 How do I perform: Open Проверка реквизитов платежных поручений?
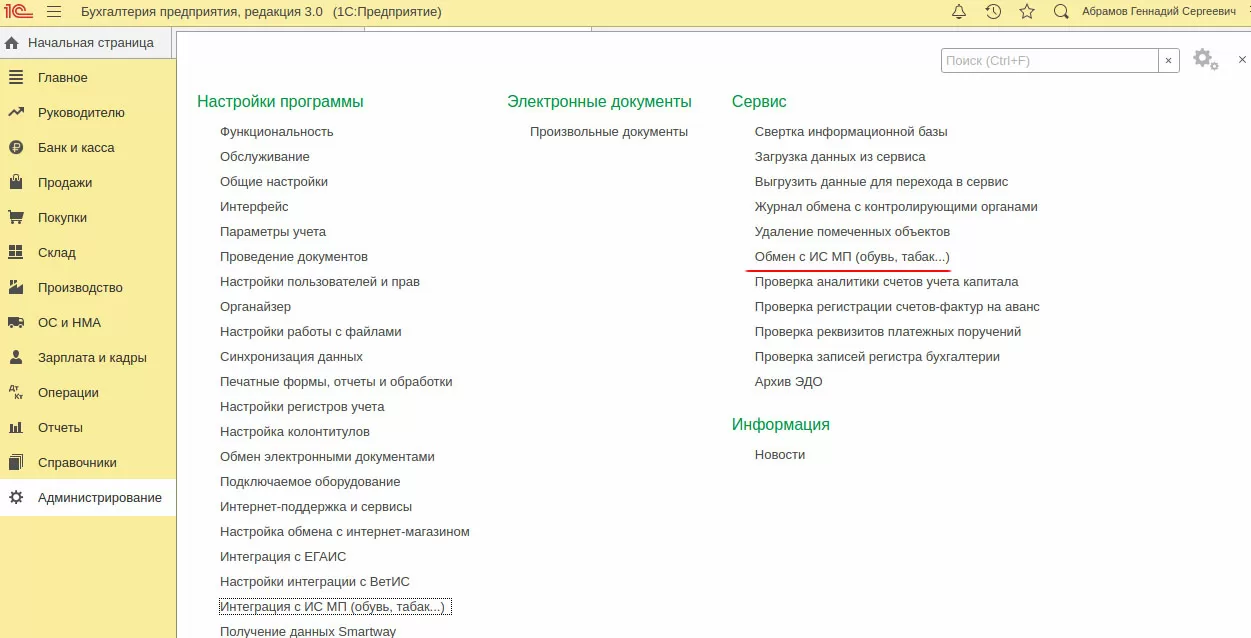point(888,332)
